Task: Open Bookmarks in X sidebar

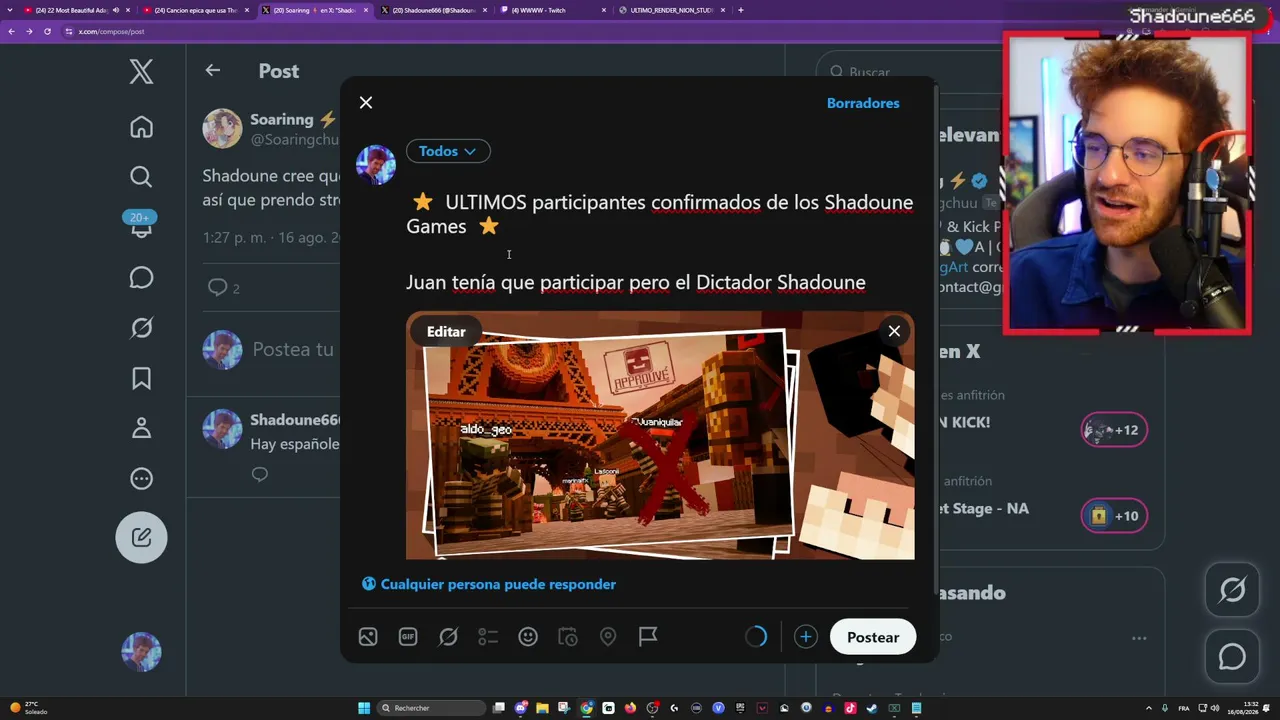Action: point(141,378)
